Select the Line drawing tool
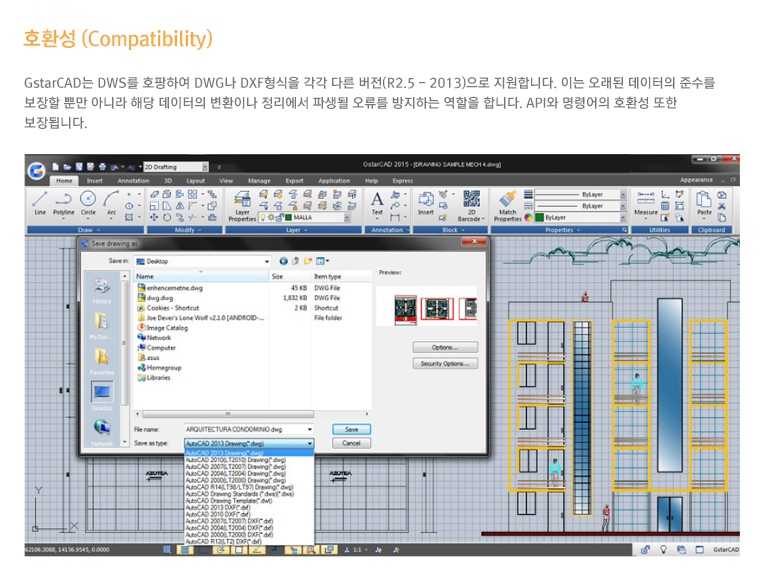The height and width of the screenshot is (580, 760). coord(39,200)
